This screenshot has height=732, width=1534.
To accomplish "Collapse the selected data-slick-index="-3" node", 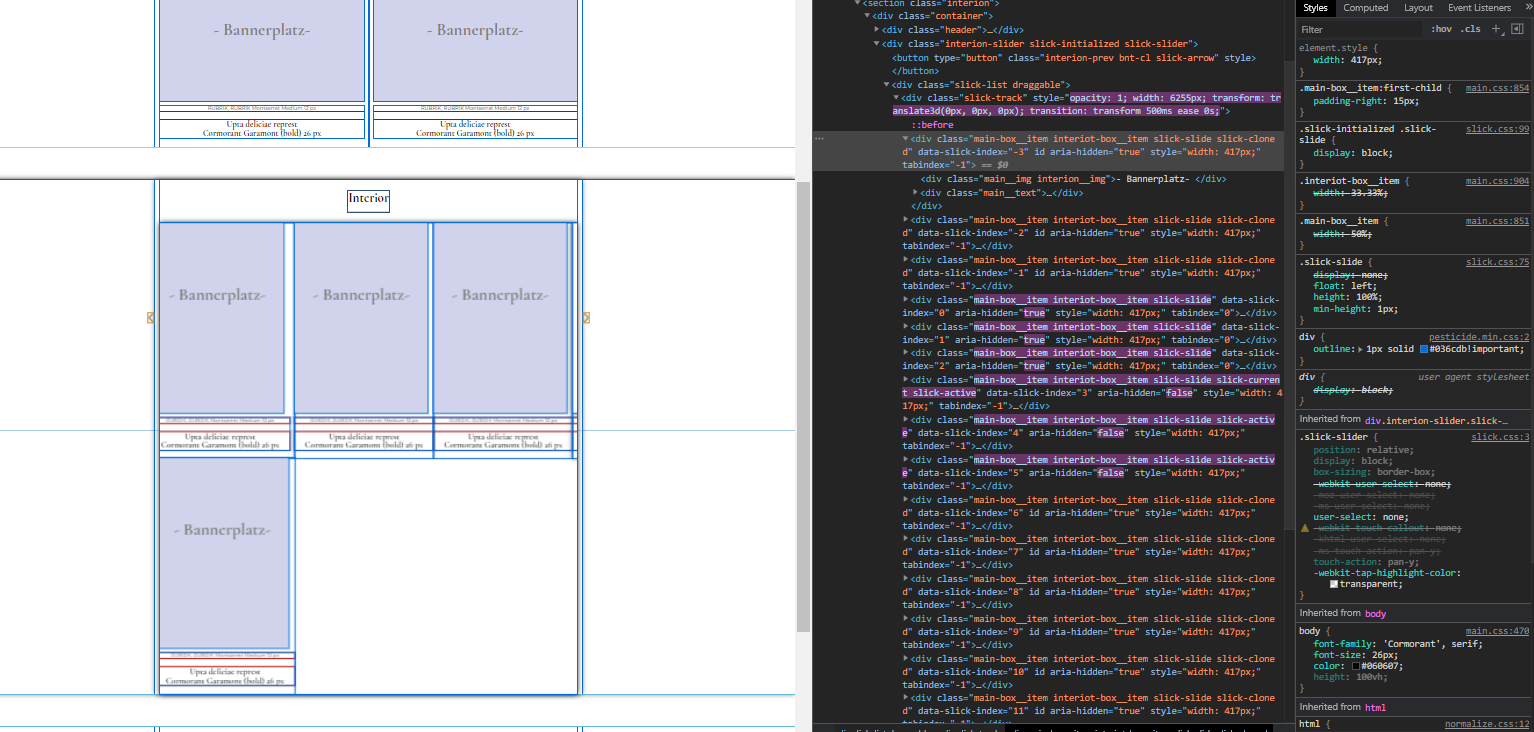I will tap(906, 139).
